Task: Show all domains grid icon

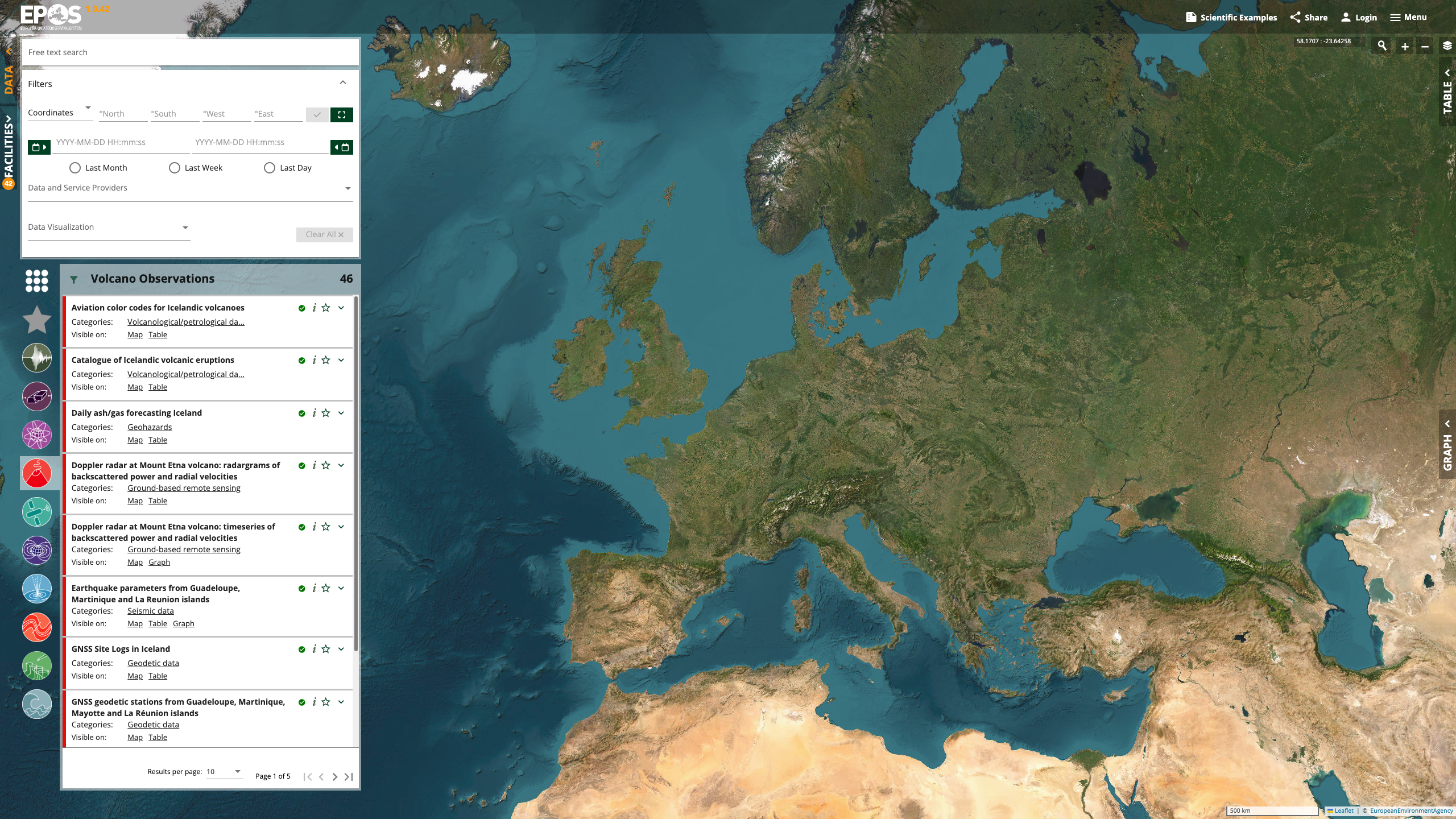Action: coord(36,280)
